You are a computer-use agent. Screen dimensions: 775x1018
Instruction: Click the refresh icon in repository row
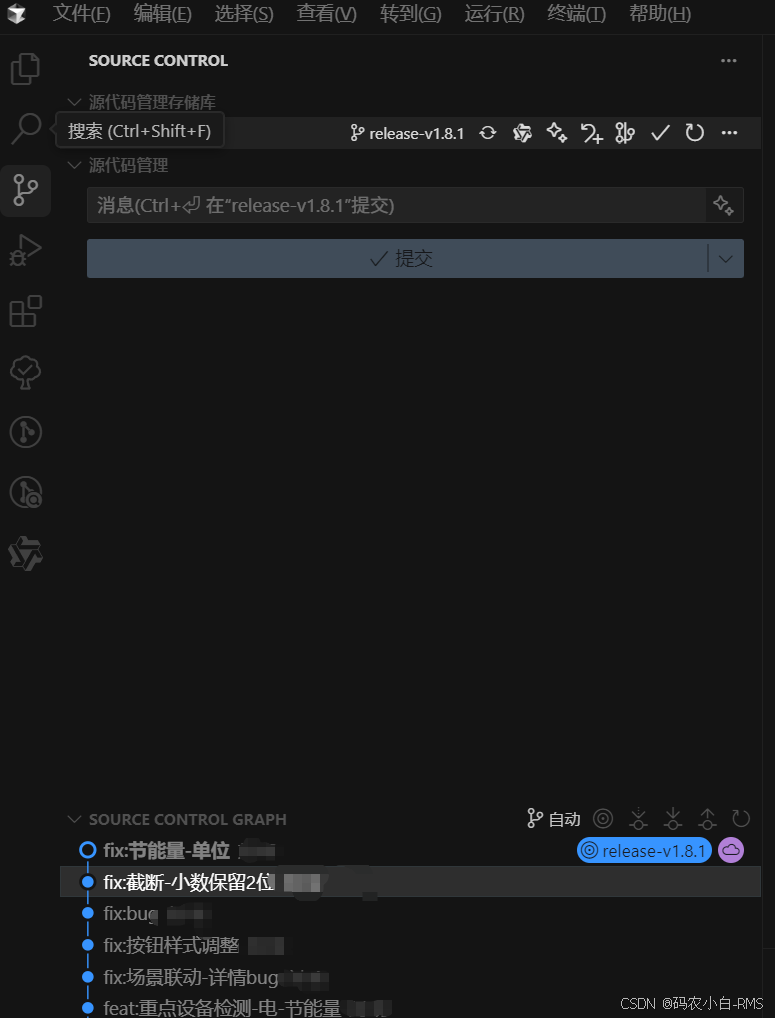[x=695, y=133]
